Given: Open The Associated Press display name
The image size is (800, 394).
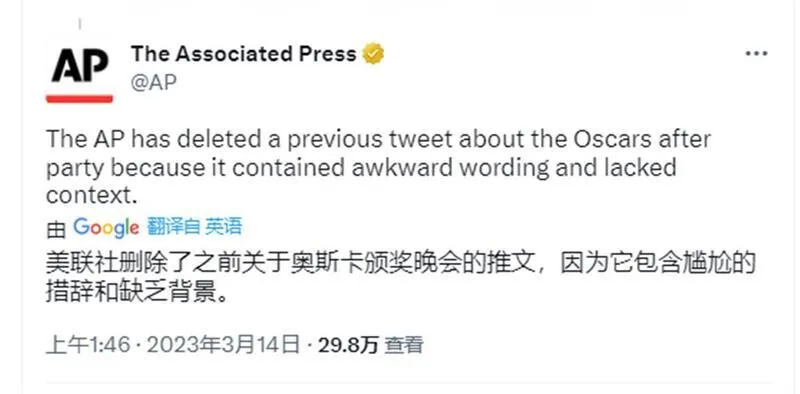Looking at the screenshot, I should pyautogui.click(x=244, y=54).
